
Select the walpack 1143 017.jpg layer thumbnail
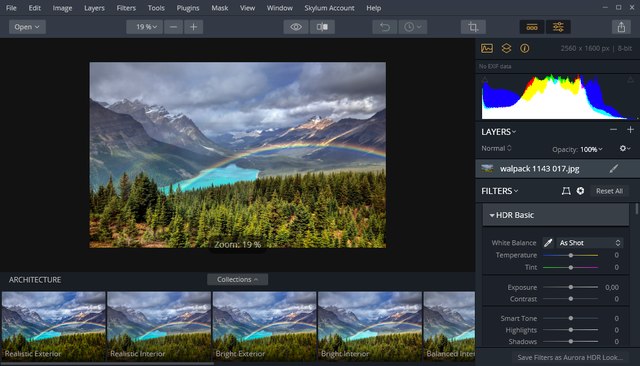pyautogui.click(x=487, y=169)
